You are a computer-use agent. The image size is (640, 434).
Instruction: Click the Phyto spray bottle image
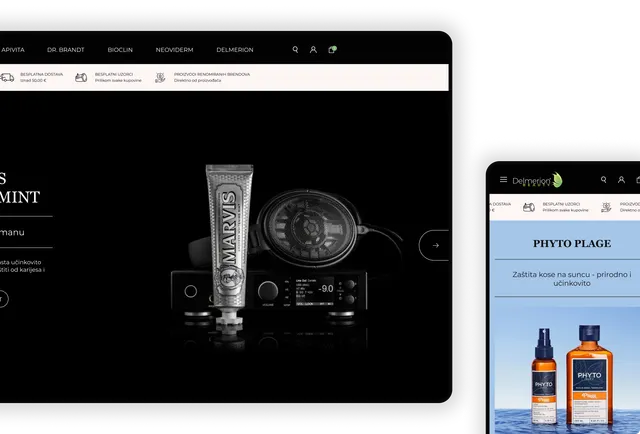(x=544, y=376)
